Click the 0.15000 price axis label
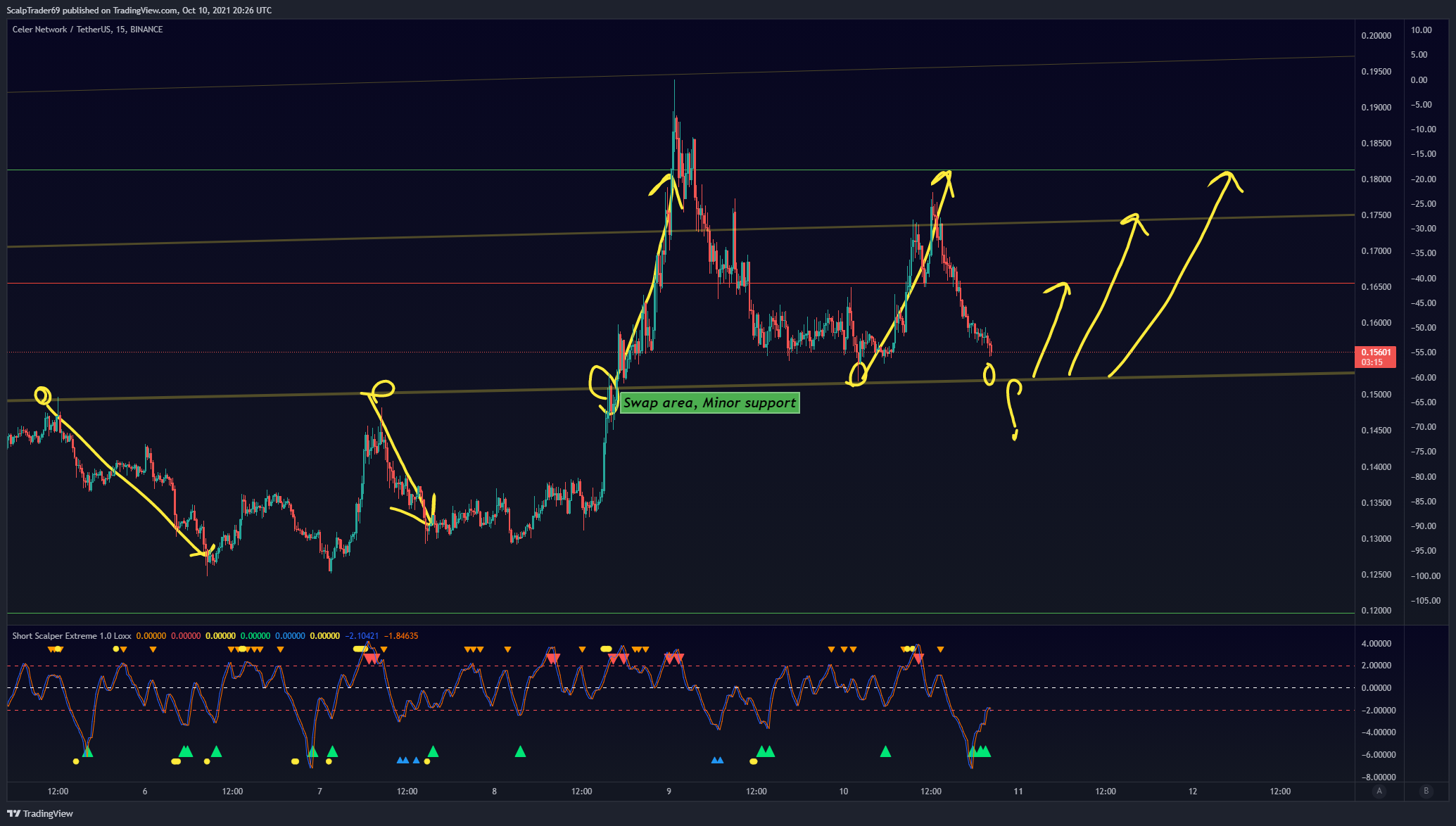The image size is (1456, 826). (x=1376, y=395)
